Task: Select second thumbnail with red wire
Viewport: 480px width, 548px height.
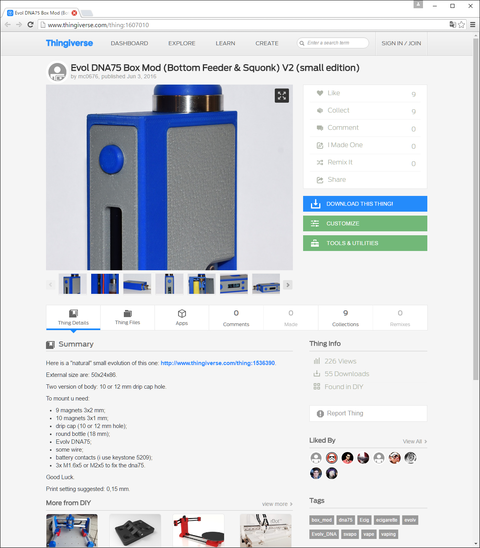Action: point(105,284)
